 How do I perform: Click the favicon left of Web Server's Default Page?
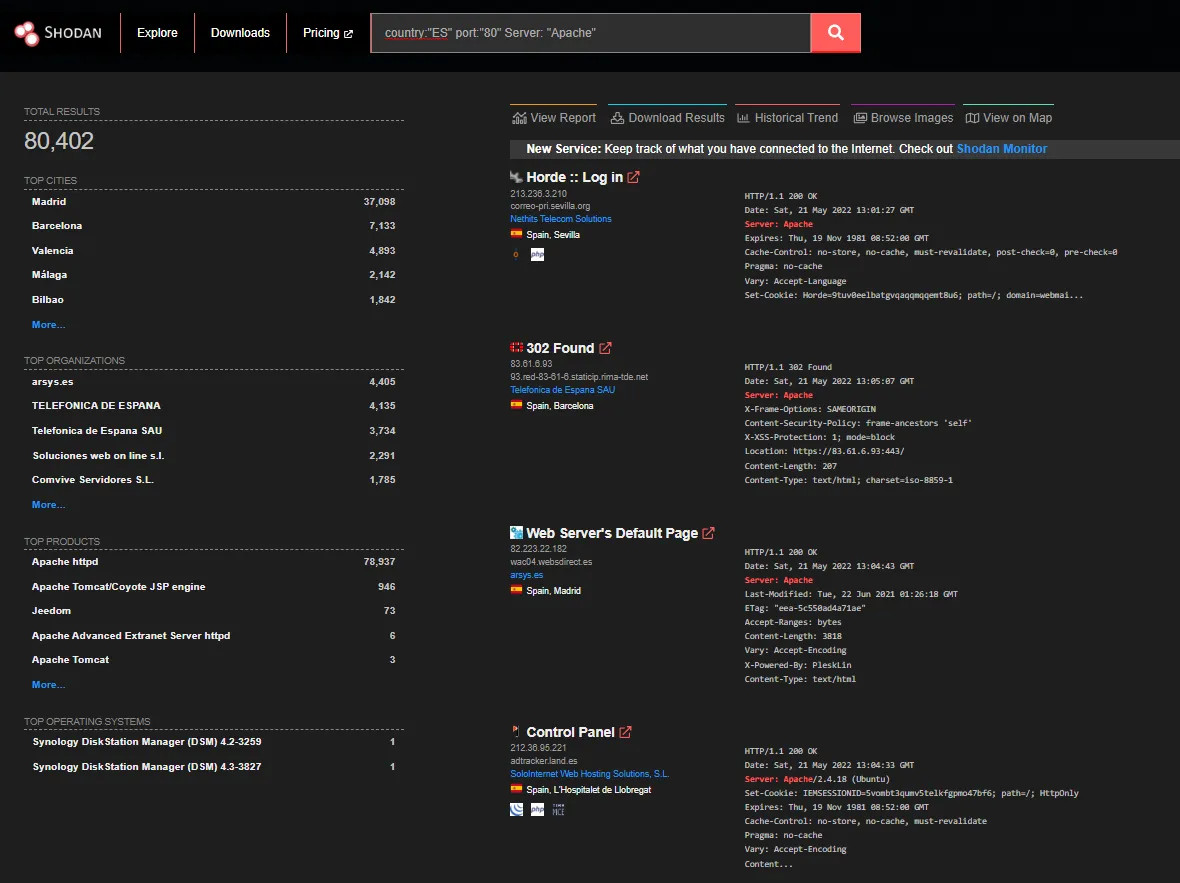[516, 533]
